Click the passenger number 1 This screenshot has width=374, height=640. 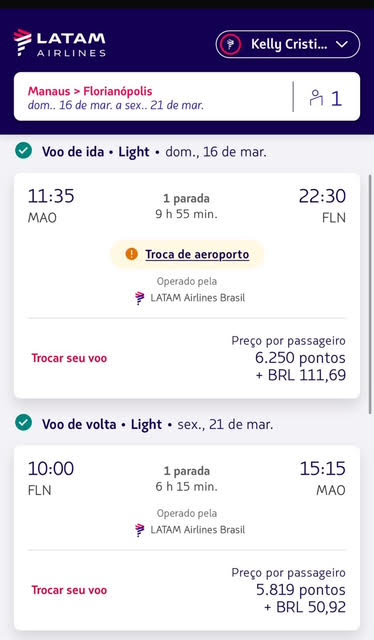336,98
